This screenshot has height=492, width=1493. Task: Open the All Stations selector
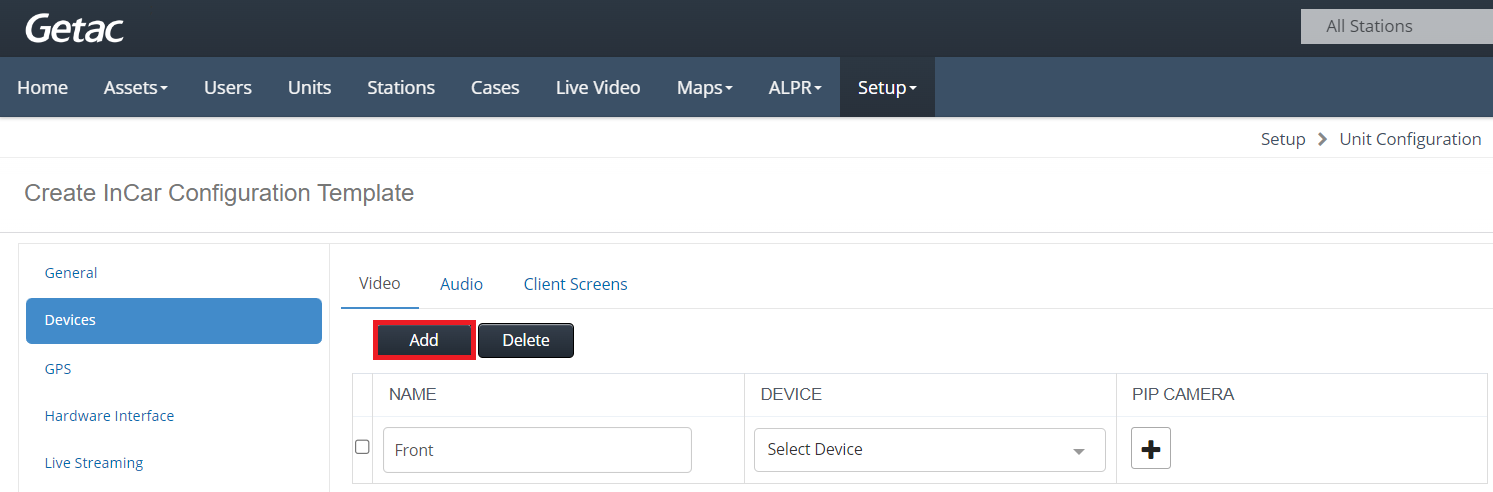(1396, 26)
